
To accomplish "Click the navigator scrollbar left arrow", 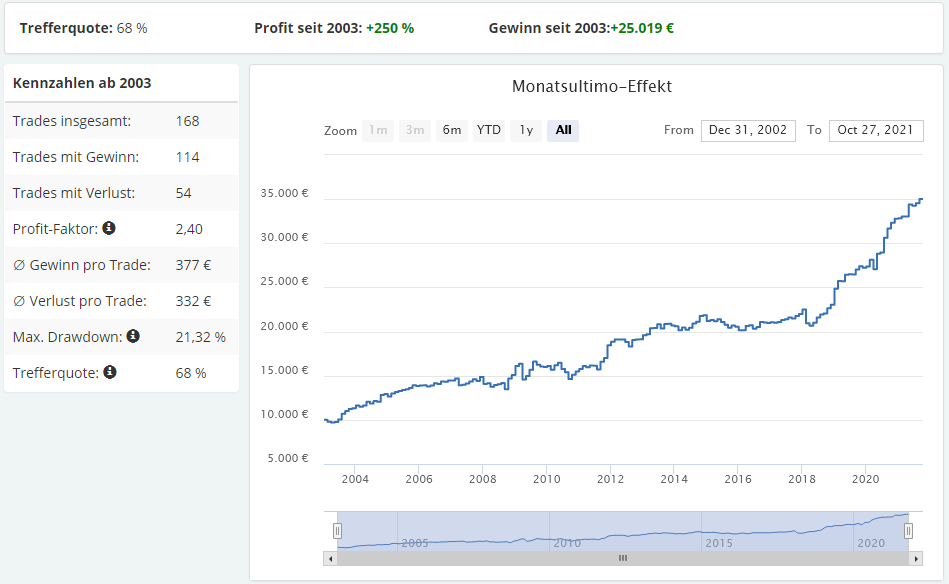I will click(x=331, y=559).
